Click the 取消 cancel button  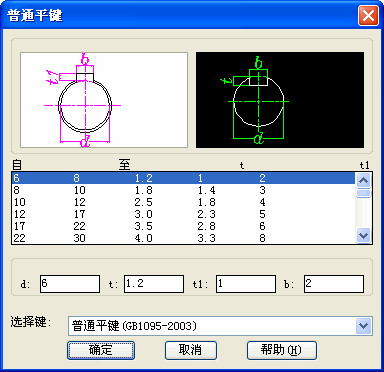point(191,350)
